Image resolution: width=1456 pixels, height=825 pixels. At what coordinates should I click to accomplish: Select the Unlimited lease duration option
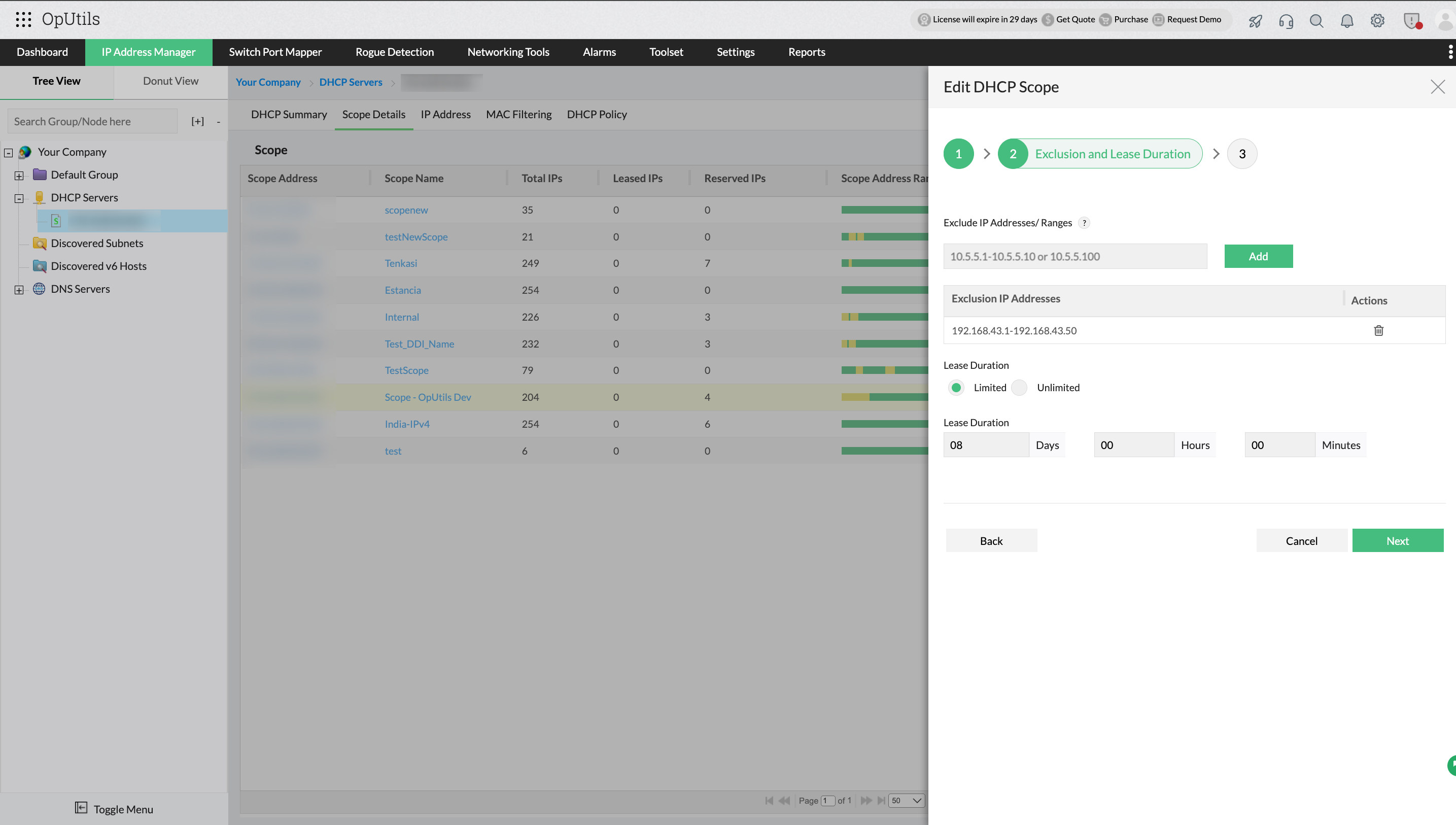tap(1019, 388)
